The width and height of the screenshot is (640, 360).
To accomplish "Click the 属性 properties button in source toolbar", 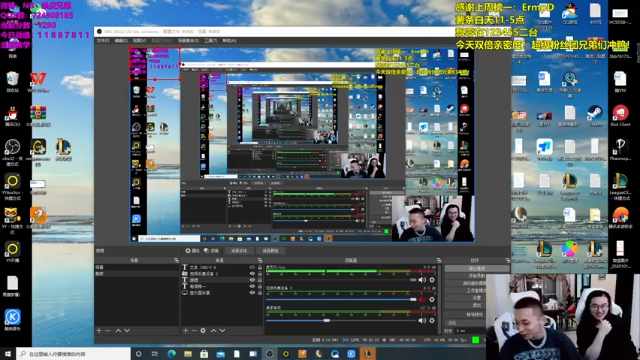I will tap(192, 251).
